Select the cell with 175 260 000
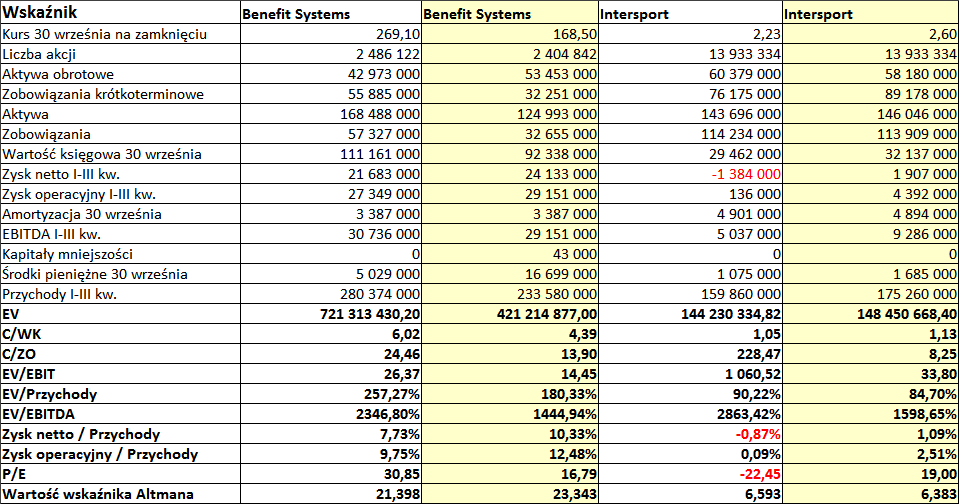 (870, 294)
